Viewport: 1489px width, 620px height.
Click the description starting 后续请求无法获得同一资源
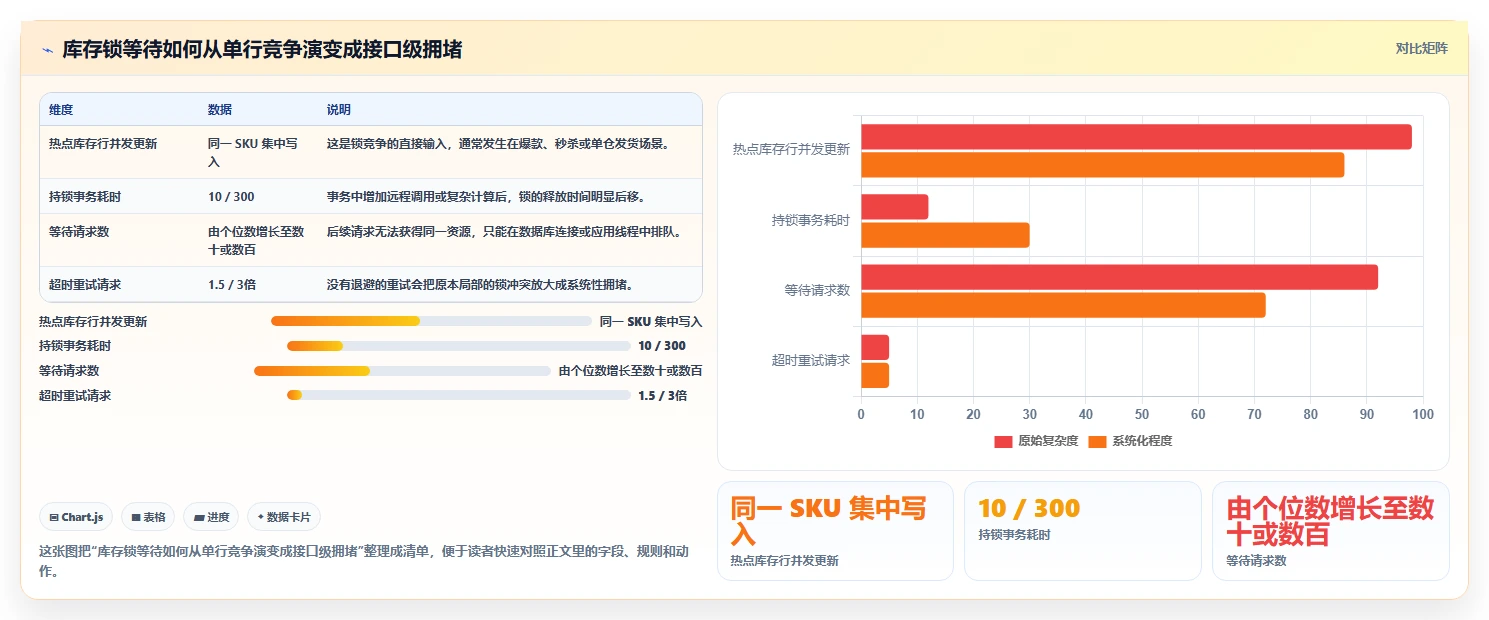pyautogui.click(x=506, y=232)
